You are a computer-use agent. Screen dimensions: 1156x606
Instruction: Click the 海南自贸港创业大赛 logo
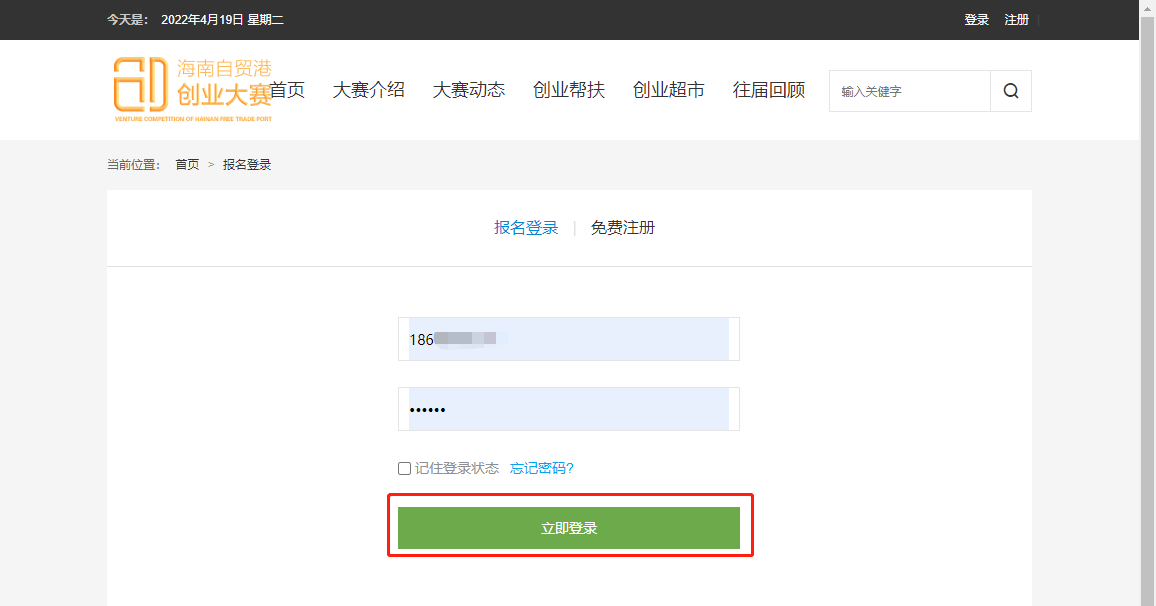[x=190, y=89]
